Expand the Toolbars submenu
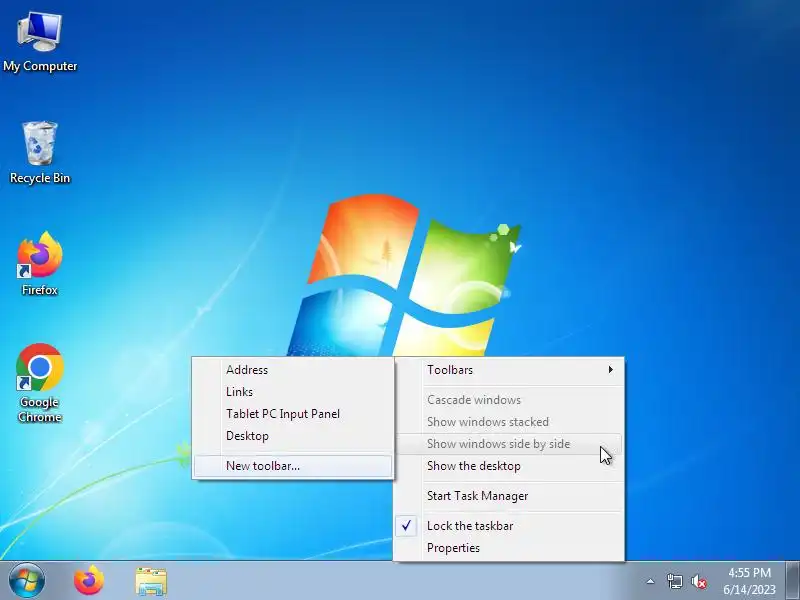Screen dimensions: 800x600 click(x=509, y=370)
